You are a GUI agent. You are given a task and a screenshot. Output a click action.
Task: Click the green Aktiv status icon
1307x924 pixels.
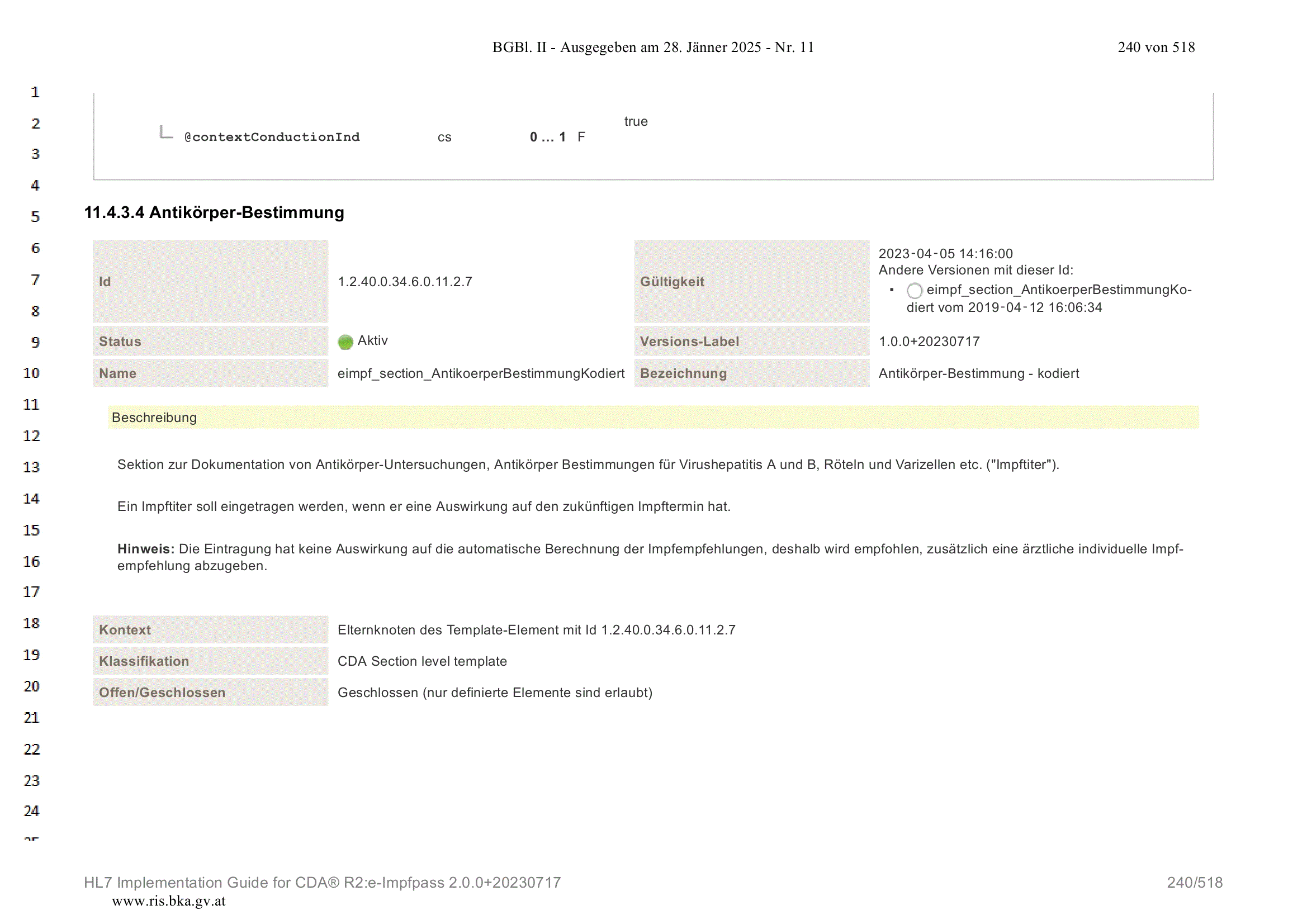345,342
